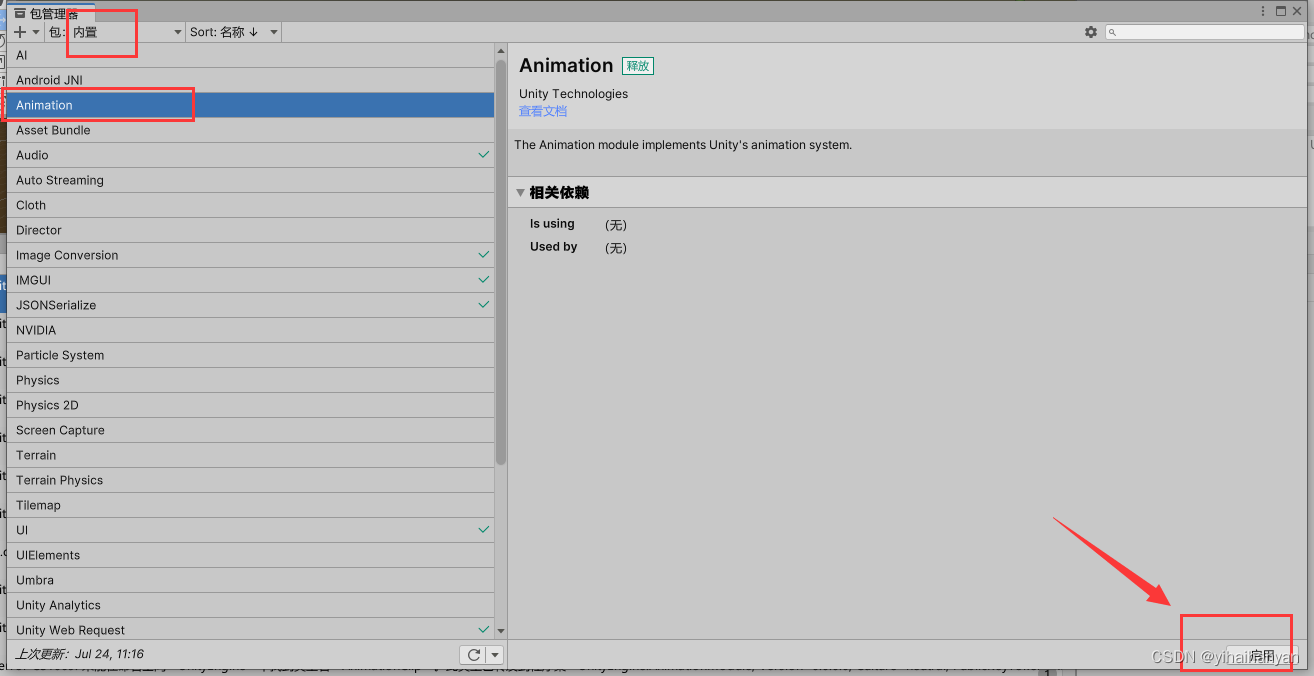Open the 包: 内置 package scope dropdown
This screenshot has width=1314, height=676.
coord(116,32)
